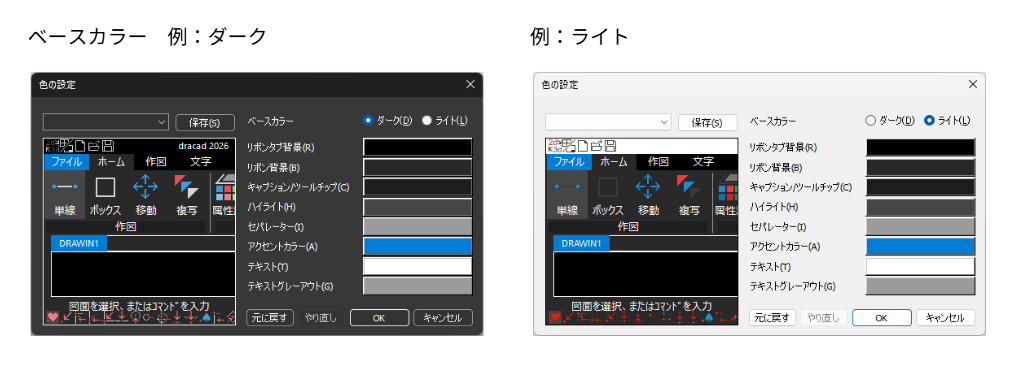Open DRAWIN1 document tab, dark preview
This screenshot has height=366, width=1015.
coord(79,244)
